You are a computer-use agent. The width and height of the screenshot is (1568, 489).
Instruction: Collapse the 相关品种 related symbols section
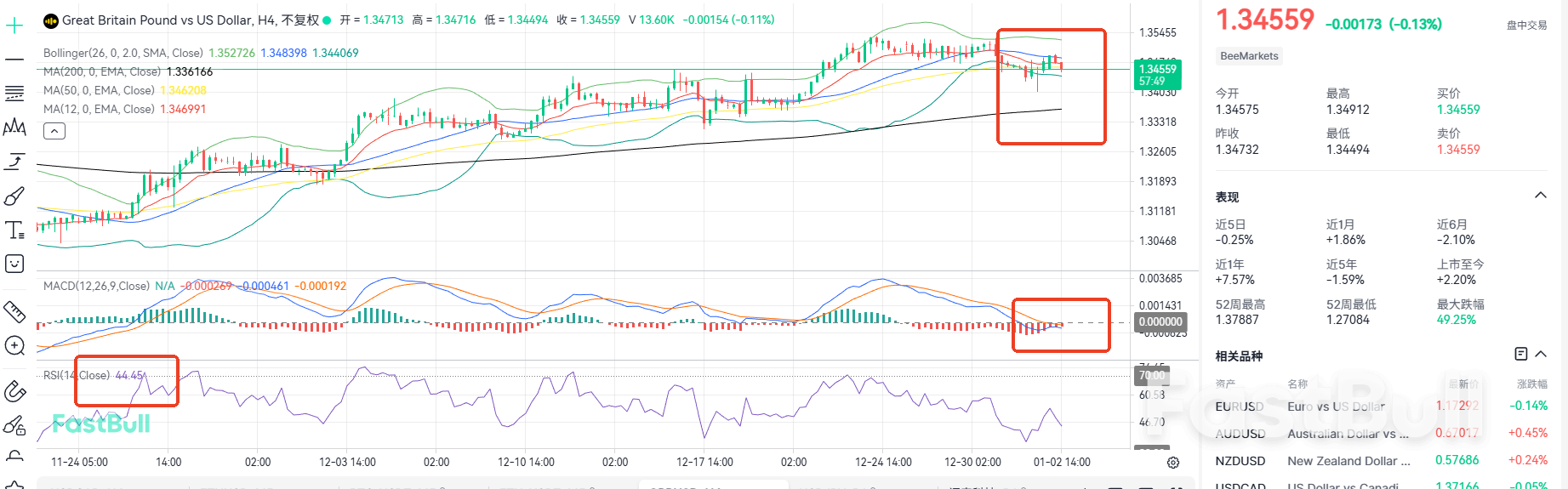1541,354
